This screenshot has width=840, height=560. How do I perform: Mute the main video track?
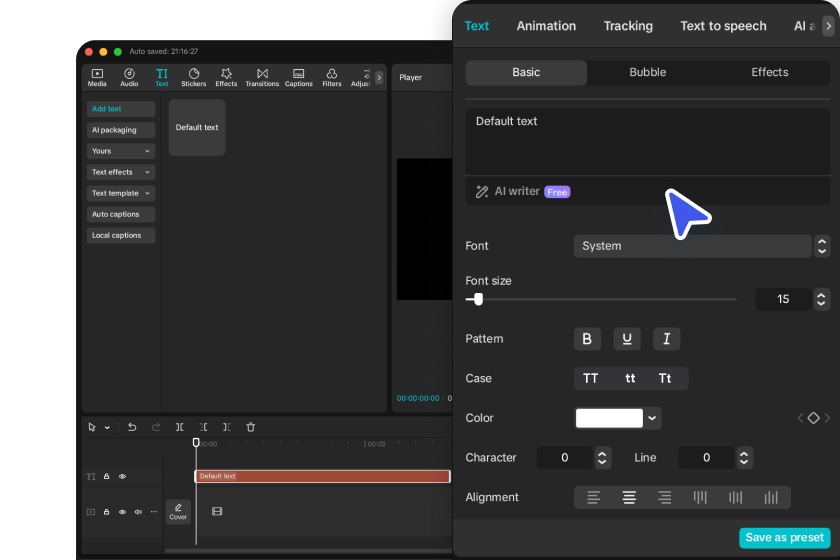click(138, 512)
